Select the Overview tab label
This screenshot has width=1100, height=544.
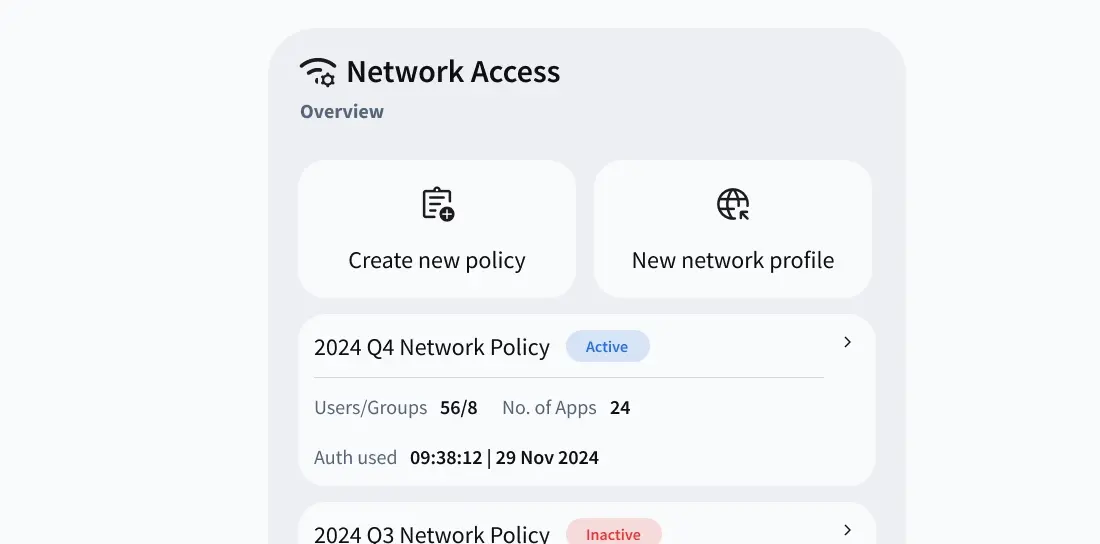342,112
